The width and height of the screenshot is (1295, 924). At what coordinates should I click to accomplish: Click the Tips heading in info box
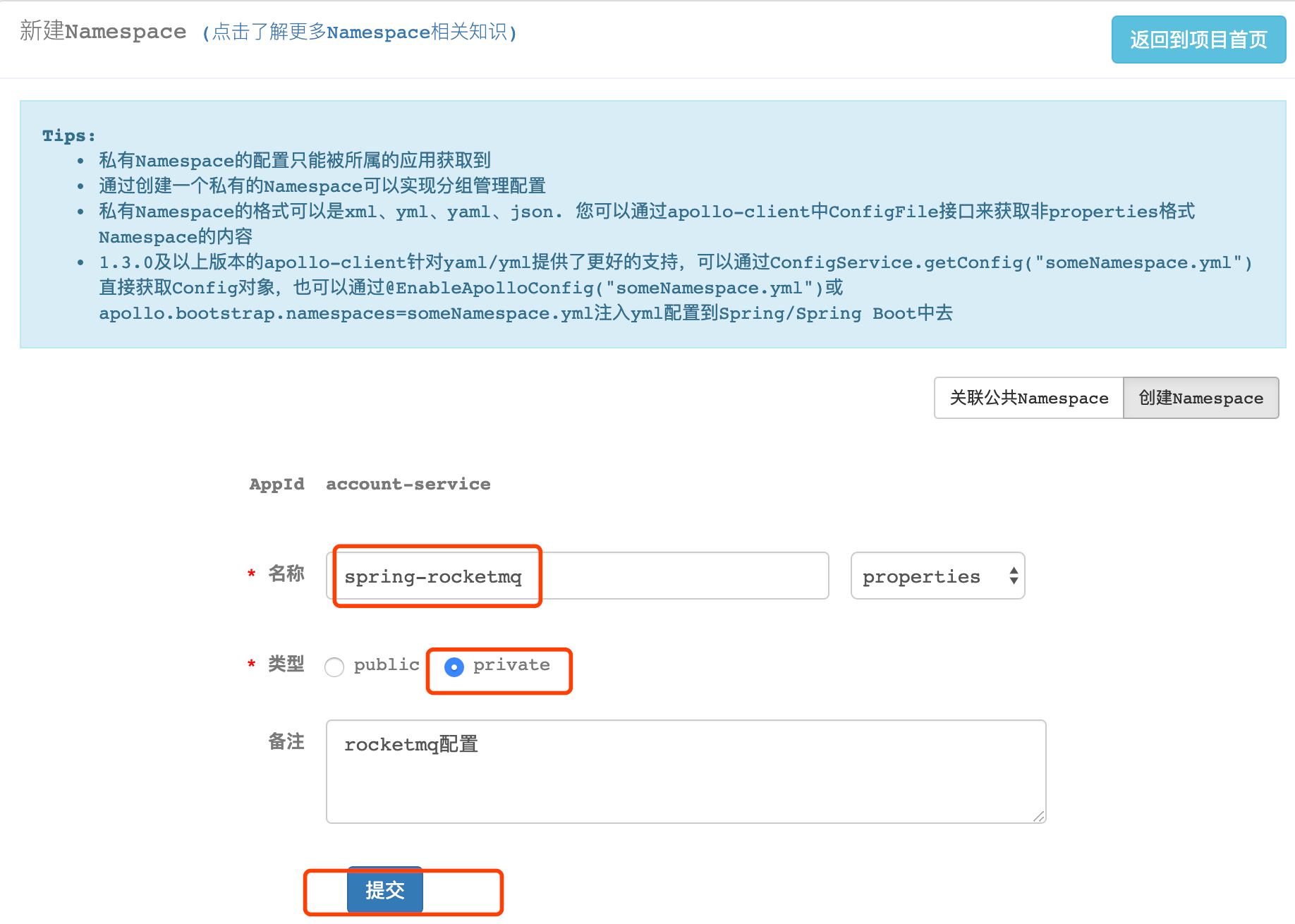coord(68,135)
